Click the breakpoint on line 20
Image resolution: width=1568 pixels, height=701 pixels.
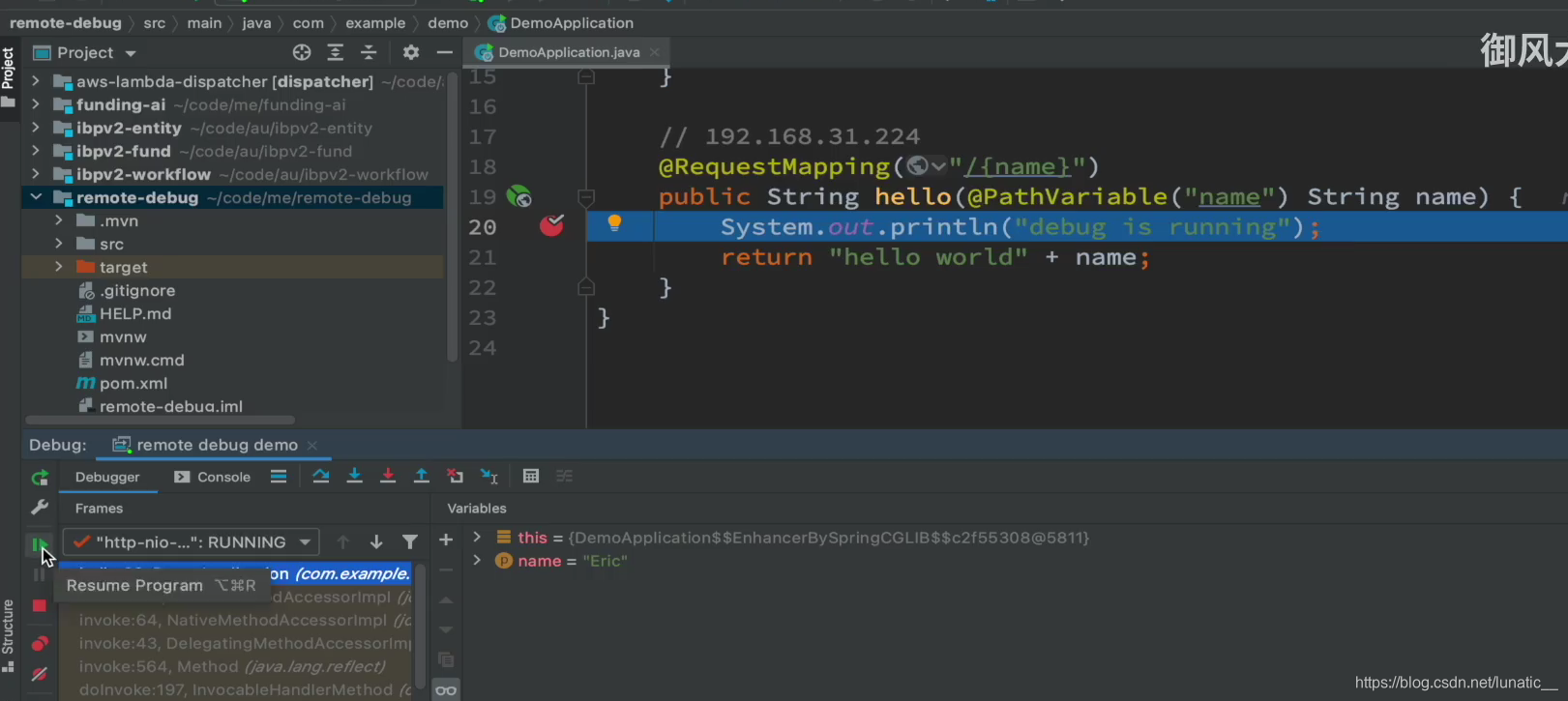click(x=551, y=225)
